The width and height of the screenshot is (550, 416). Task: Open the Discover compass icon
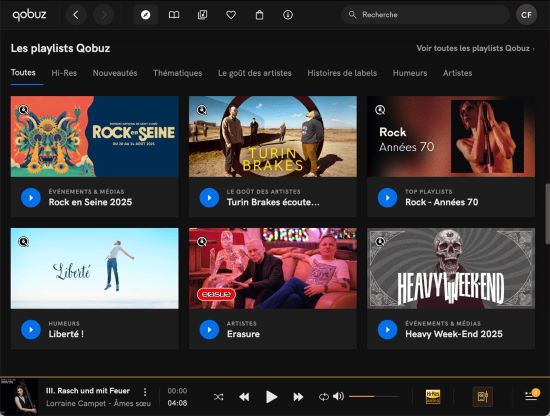146,15
